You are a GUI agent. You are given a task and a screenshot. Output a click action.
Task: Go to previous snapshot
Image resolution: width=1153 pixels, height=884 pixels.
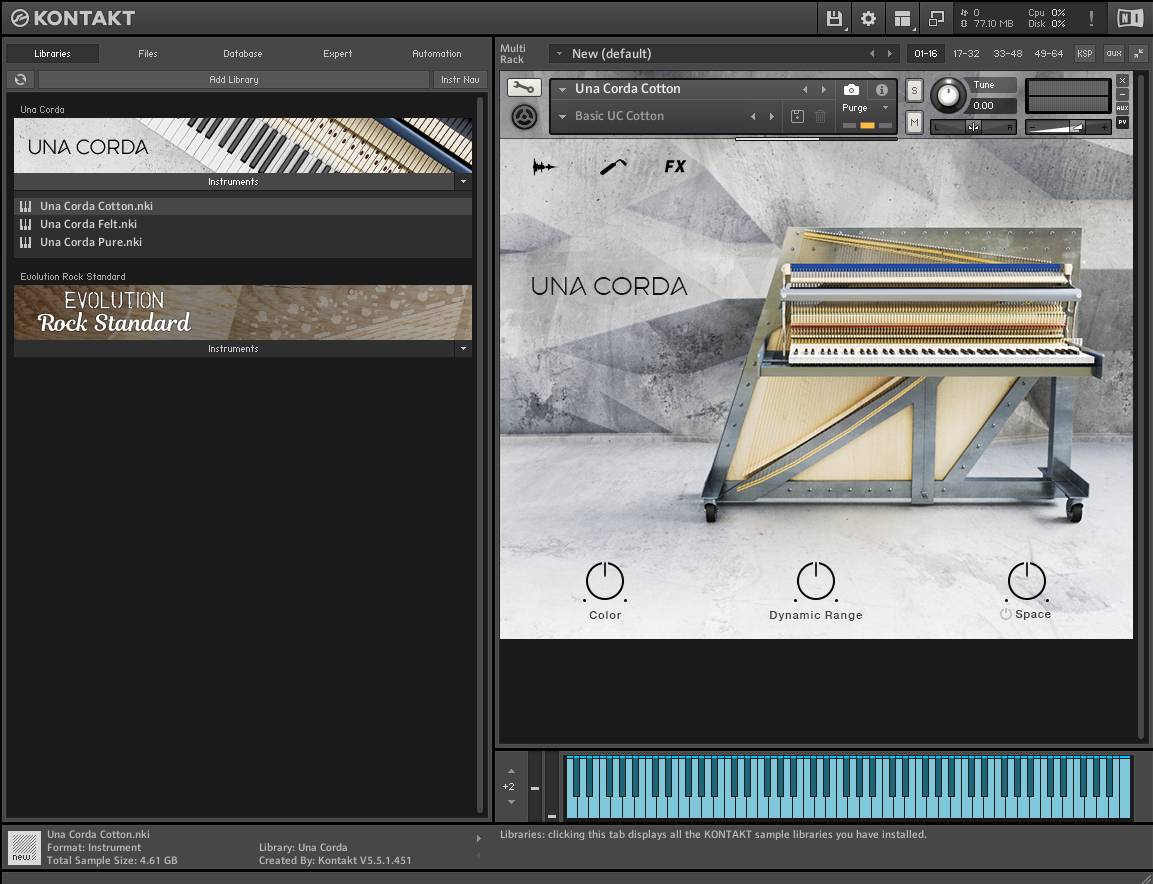[753, 116]
